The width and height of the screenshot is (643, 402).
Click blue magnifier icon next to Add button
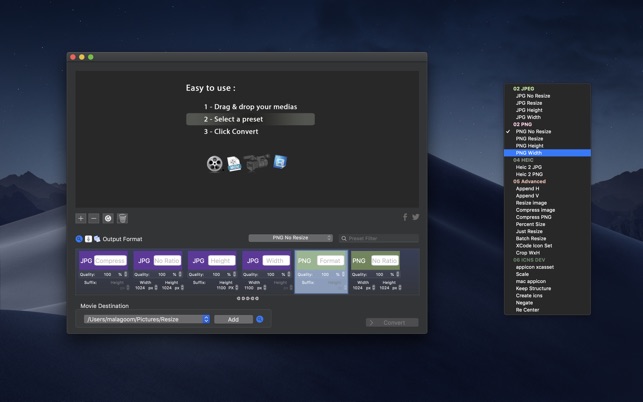click(x=260, y=319)
